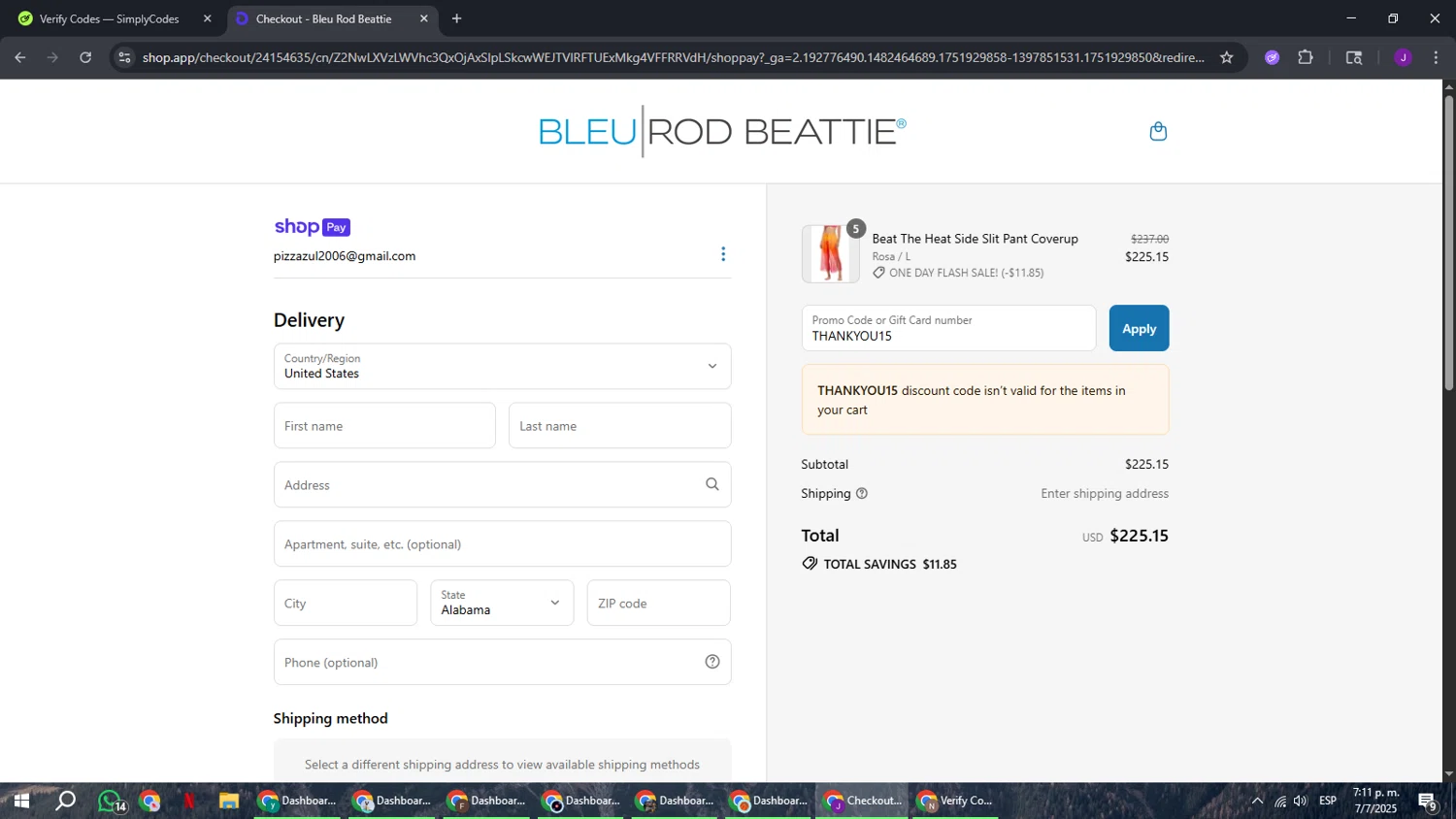The width and height of the screenshot is (1456, 819).
Task: Click the taskbar clock showing 7:11 p. m.
Action: [x=1375, y=802]
